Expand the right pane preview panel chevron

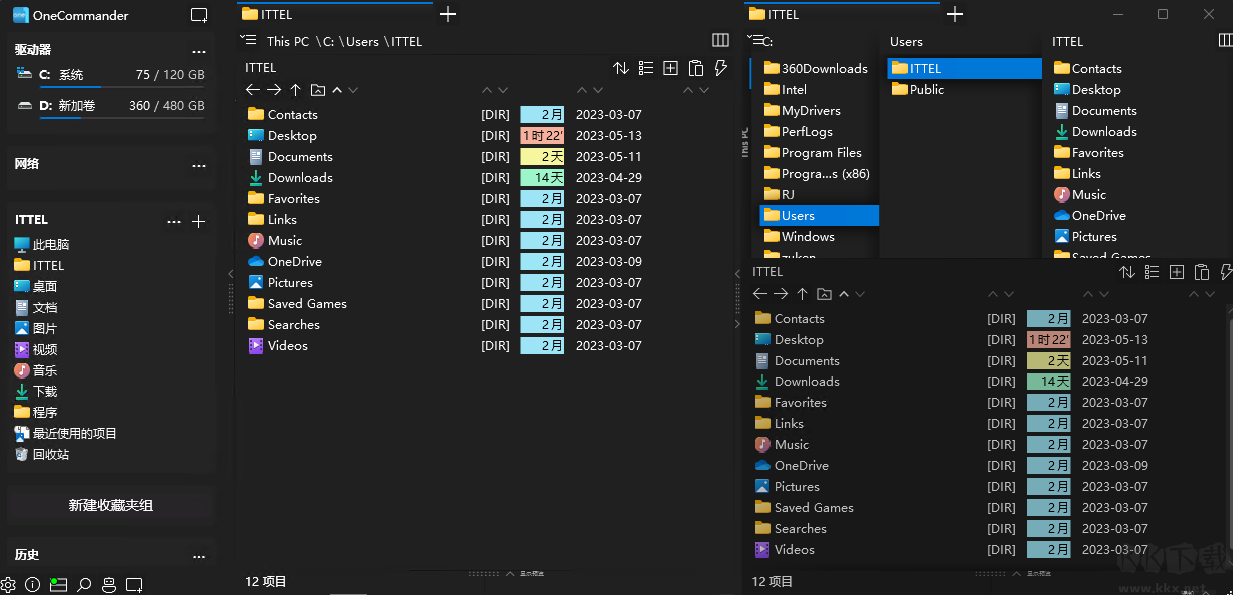[x=1015, y=574]
